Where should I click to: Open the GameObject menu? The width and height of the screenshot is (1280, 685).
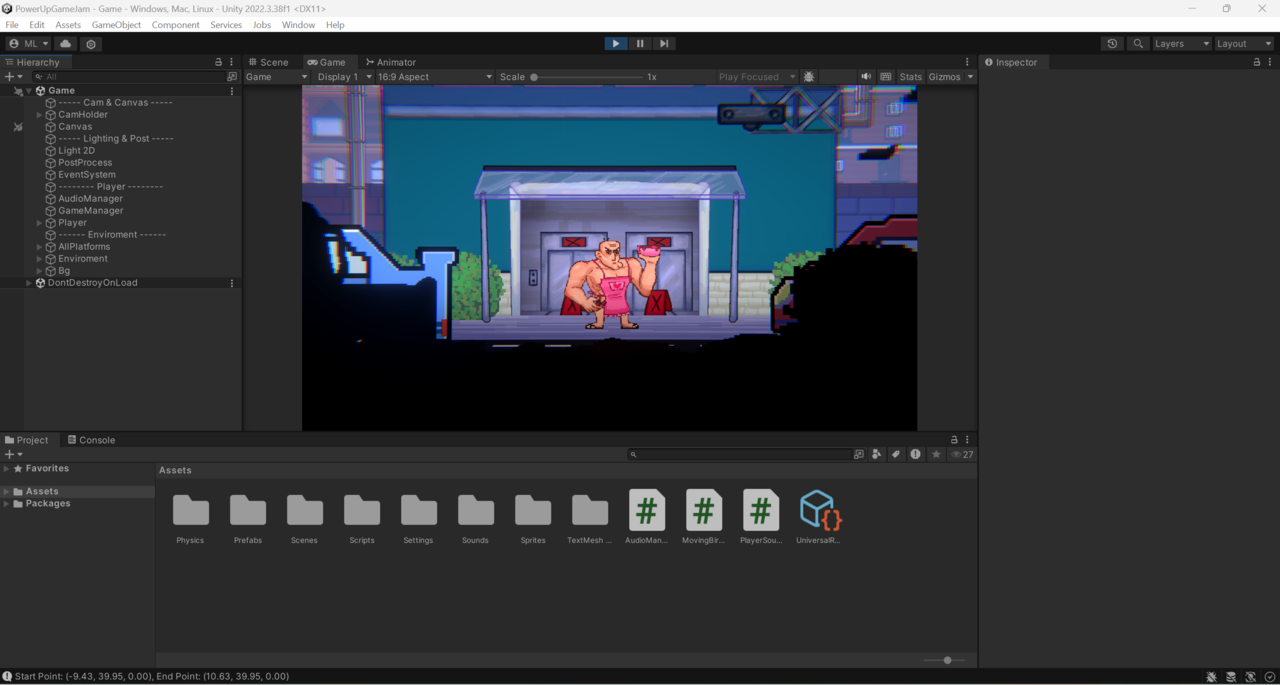point(116,25)
